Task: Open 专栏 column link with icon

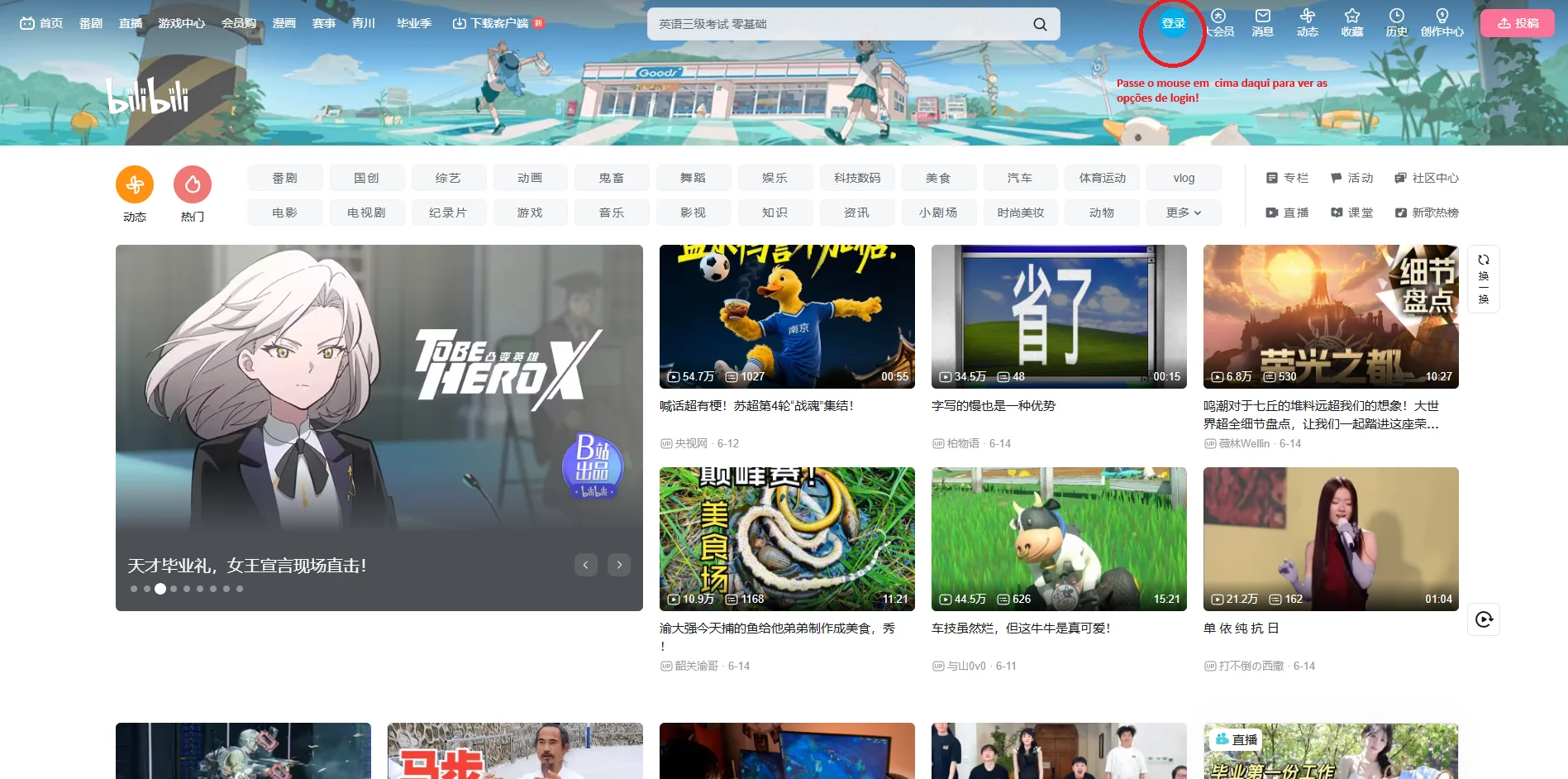Action: click(x=1287, y=178)
